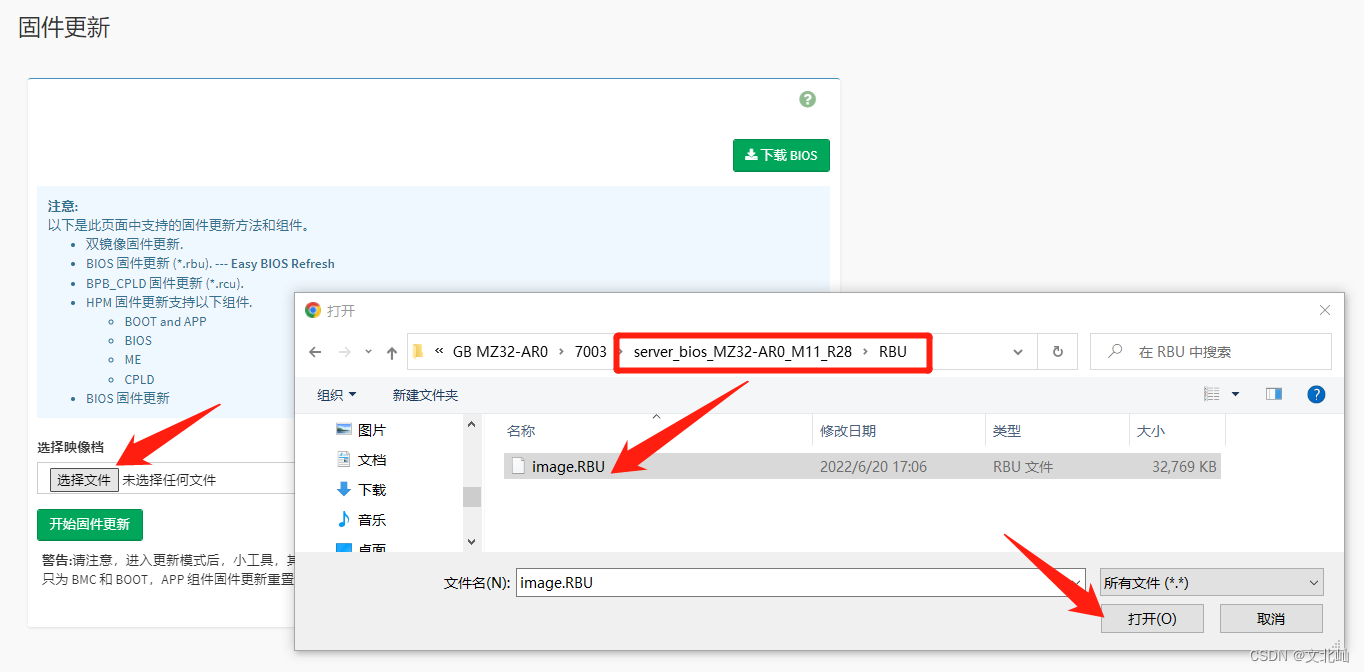
Task: Open file dialog help blue icon
Action: (1316, 394)
